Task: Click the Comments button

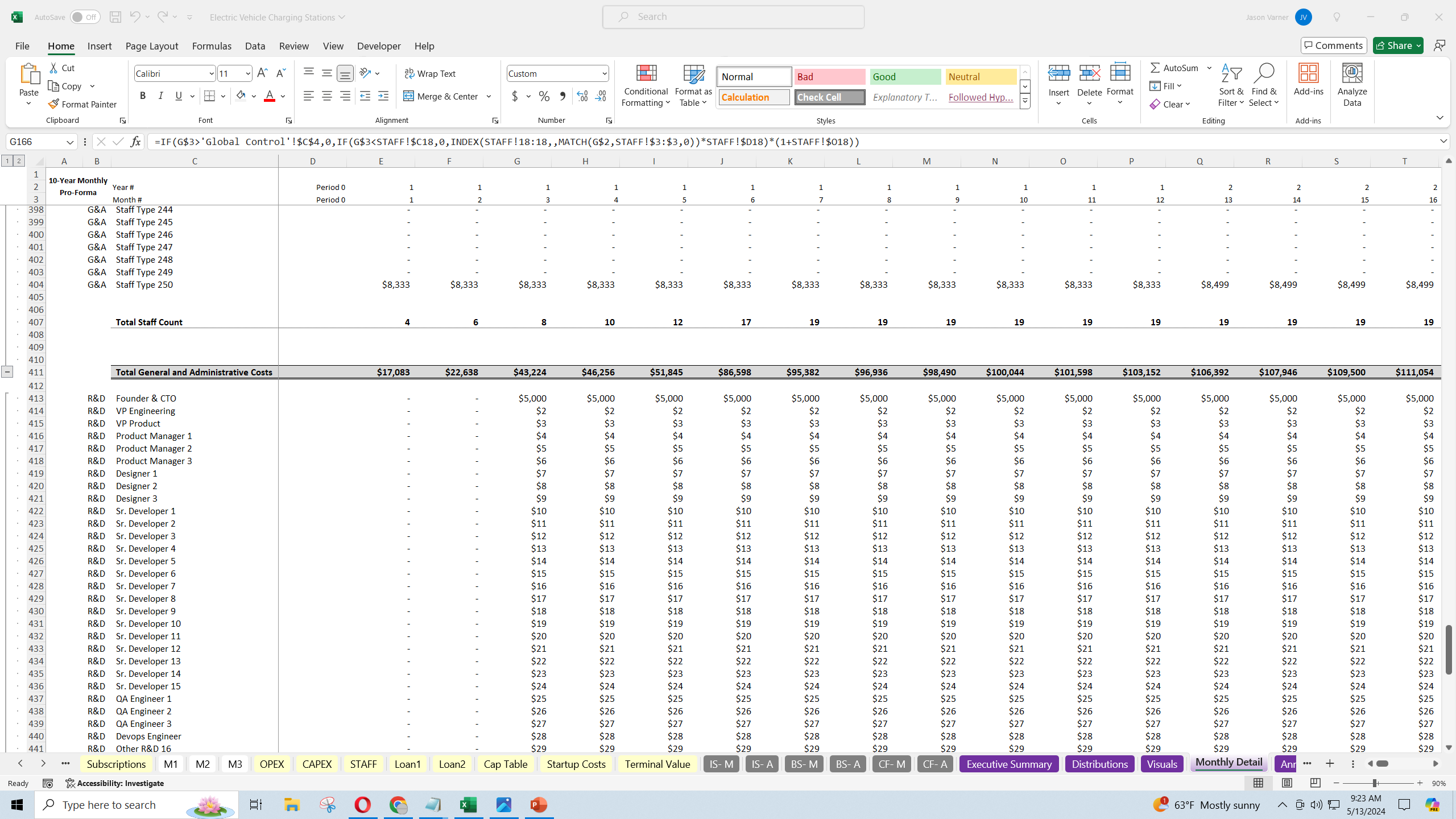Action: [1334, 45]
